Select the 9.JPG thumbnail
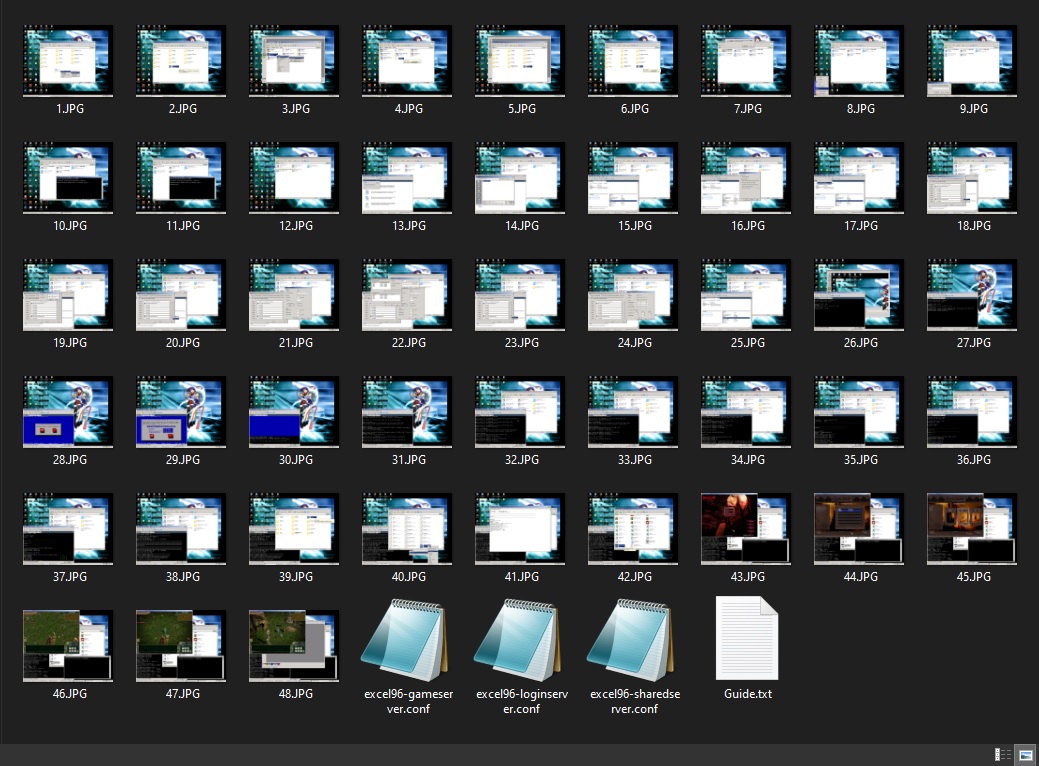 973,61
